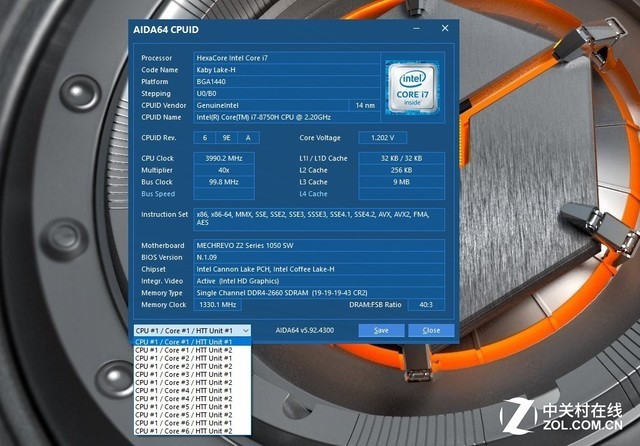This screenshot has width=640, height=446.
Task: Minimize the AIDA64 CPUID window
Action: 416,28
